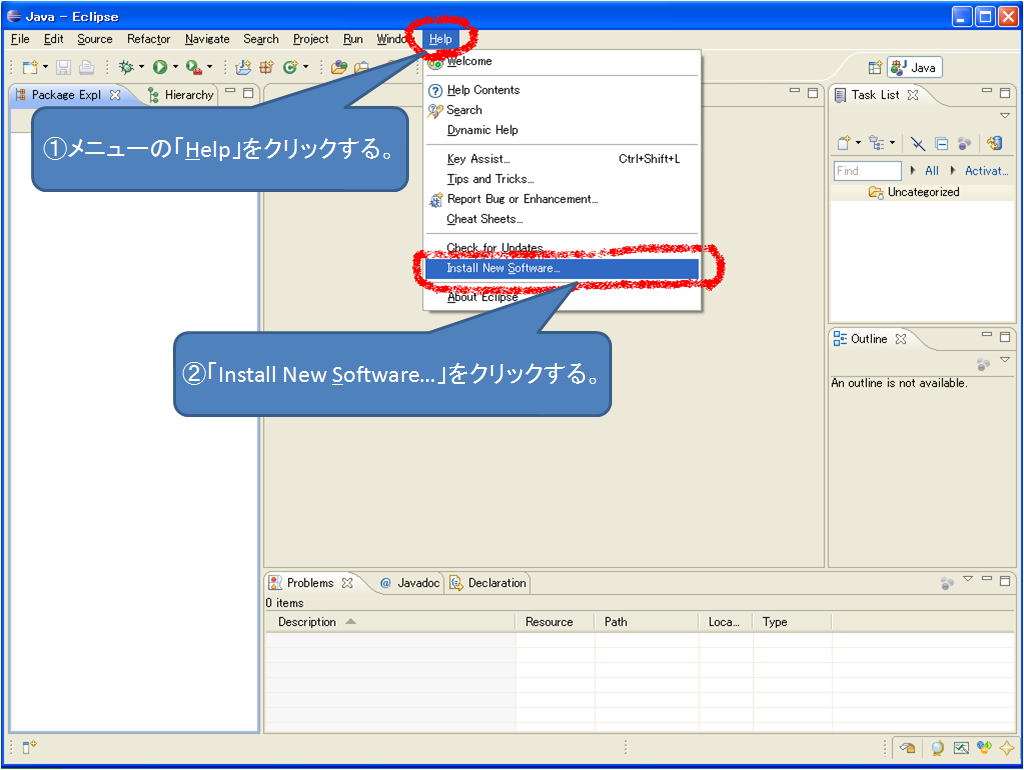The height and width of the screenshot is (770, 1024).
Task: Click the Print toolbar icon
Action: pyautogui.click(x=86, y=67)
